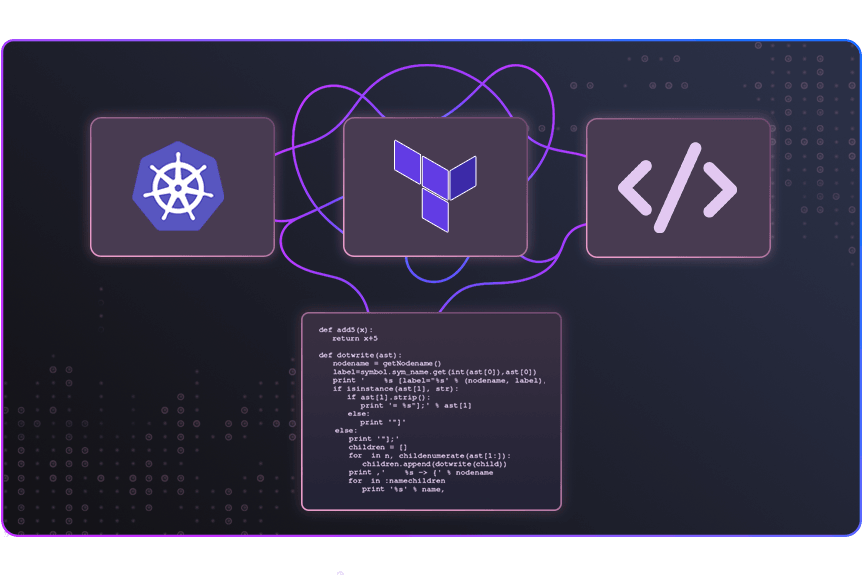Viewport: 863px width, 575px height.
Task: Click the "if isinstance(ast[1], str):" line
Action: tap(395, 388)
